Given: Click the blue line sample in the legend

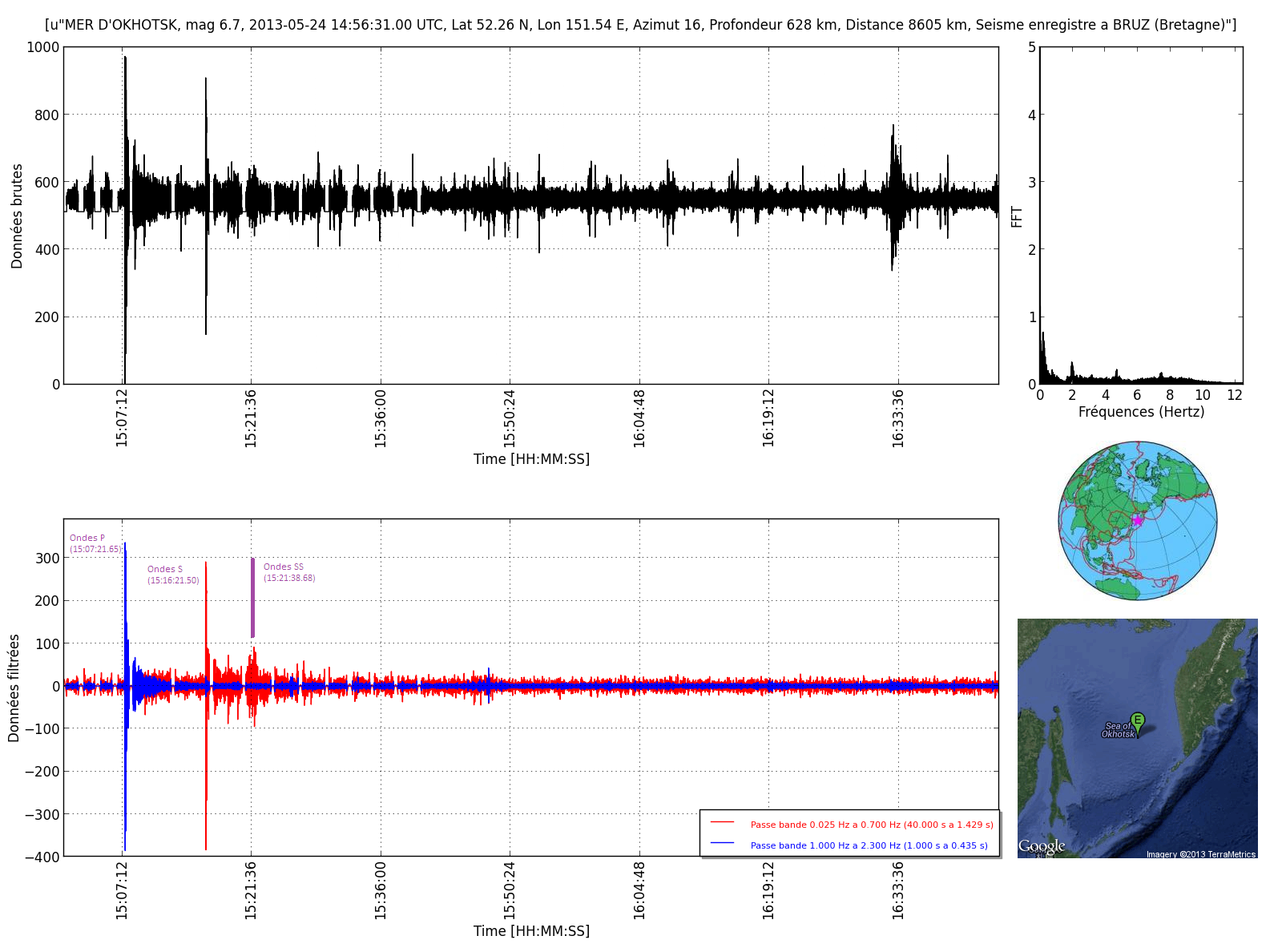Looking at the screenshot, I should pyautogui.click(x=722, y=844).
